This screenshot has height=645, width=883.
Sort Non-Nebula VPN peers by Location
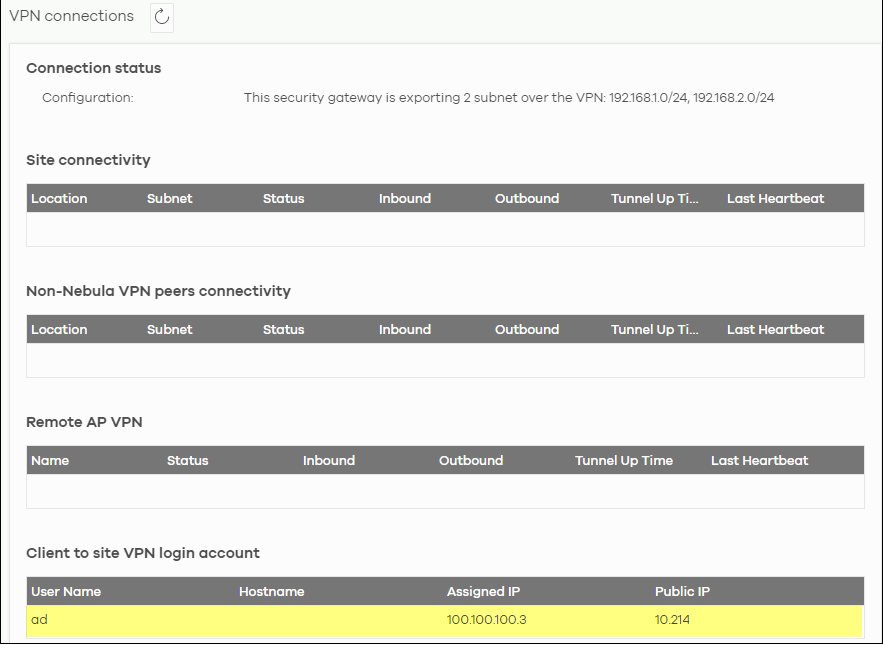coord(59,330)
